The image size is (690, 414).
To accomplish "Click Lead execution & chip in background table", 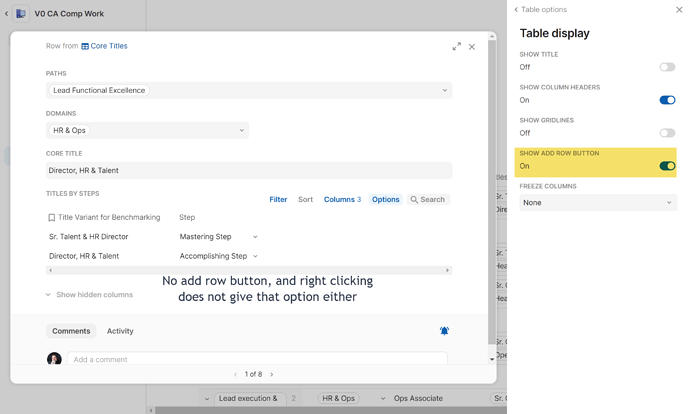I will click(248, 399).
